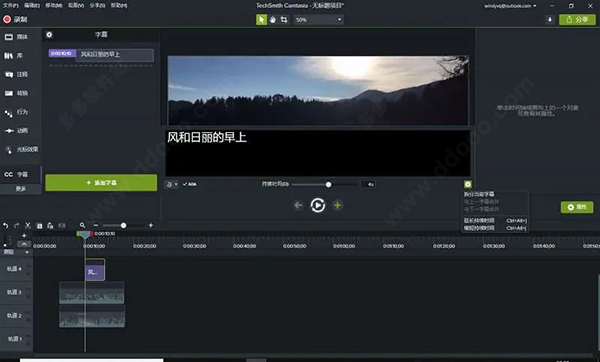
Task: Open the canvas zoom 50% dropdown
Action: click(318, 20)
